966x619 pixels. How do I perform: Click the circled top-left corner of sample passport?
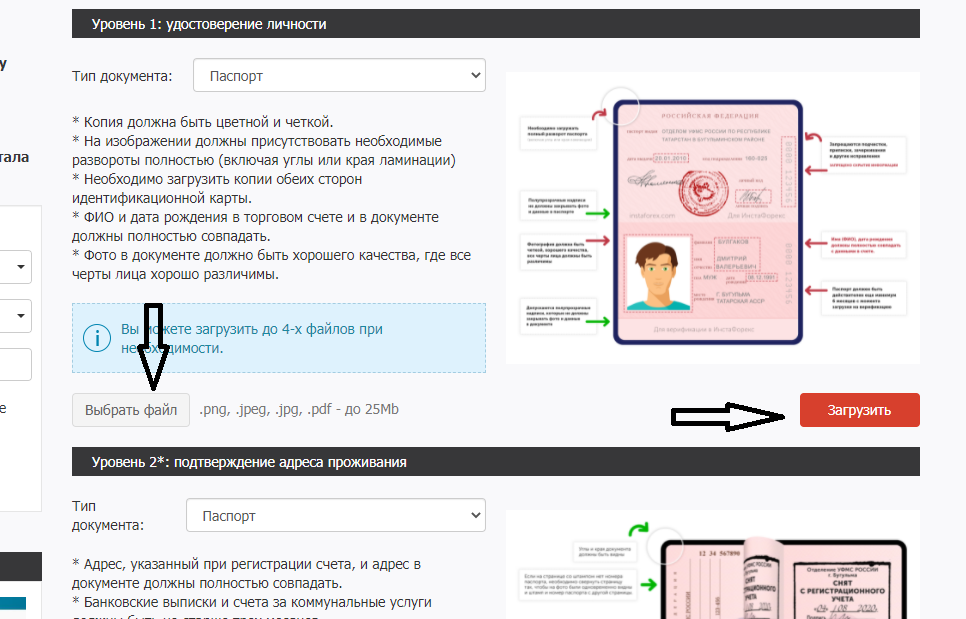(622, 106)
